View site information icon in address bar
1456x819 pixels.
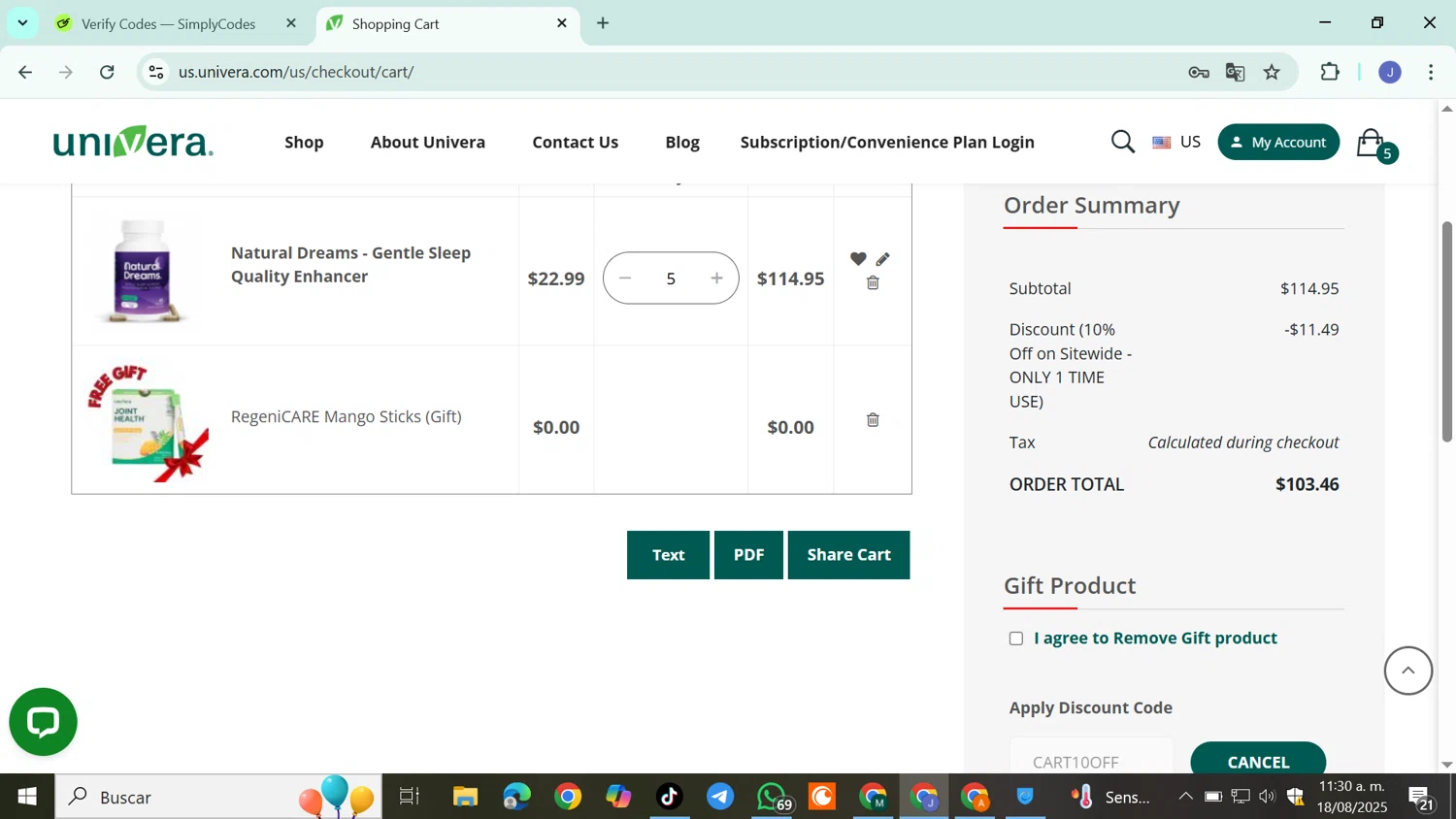pos(156,72)
